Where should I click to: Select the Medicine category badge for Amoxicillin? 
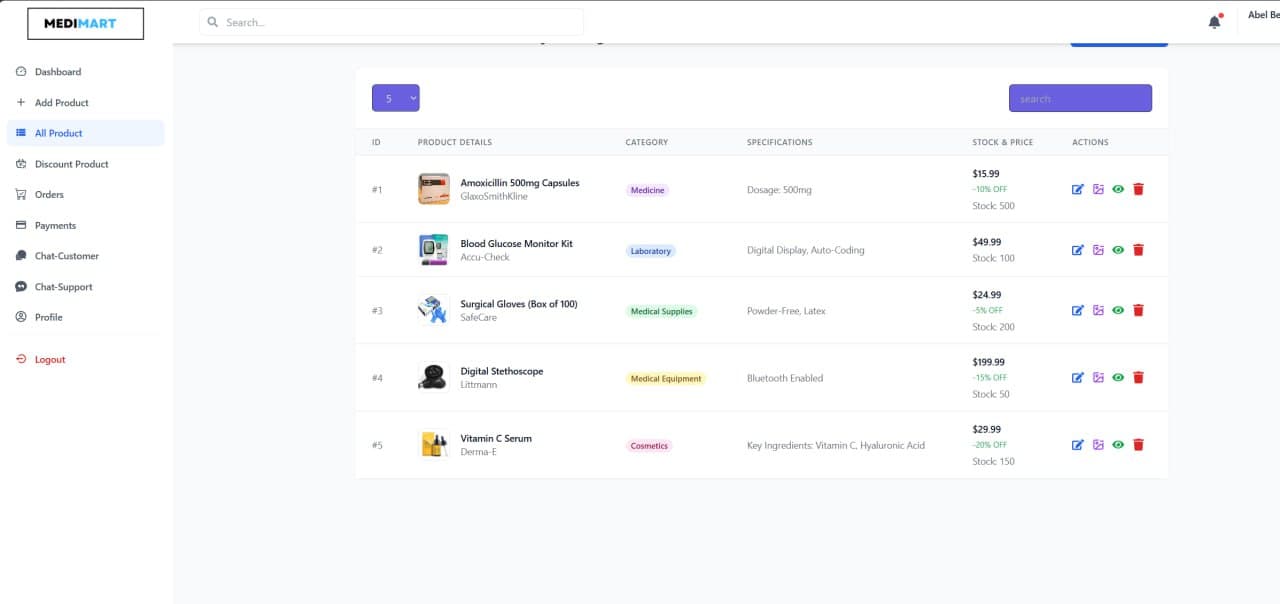point(647,188)
